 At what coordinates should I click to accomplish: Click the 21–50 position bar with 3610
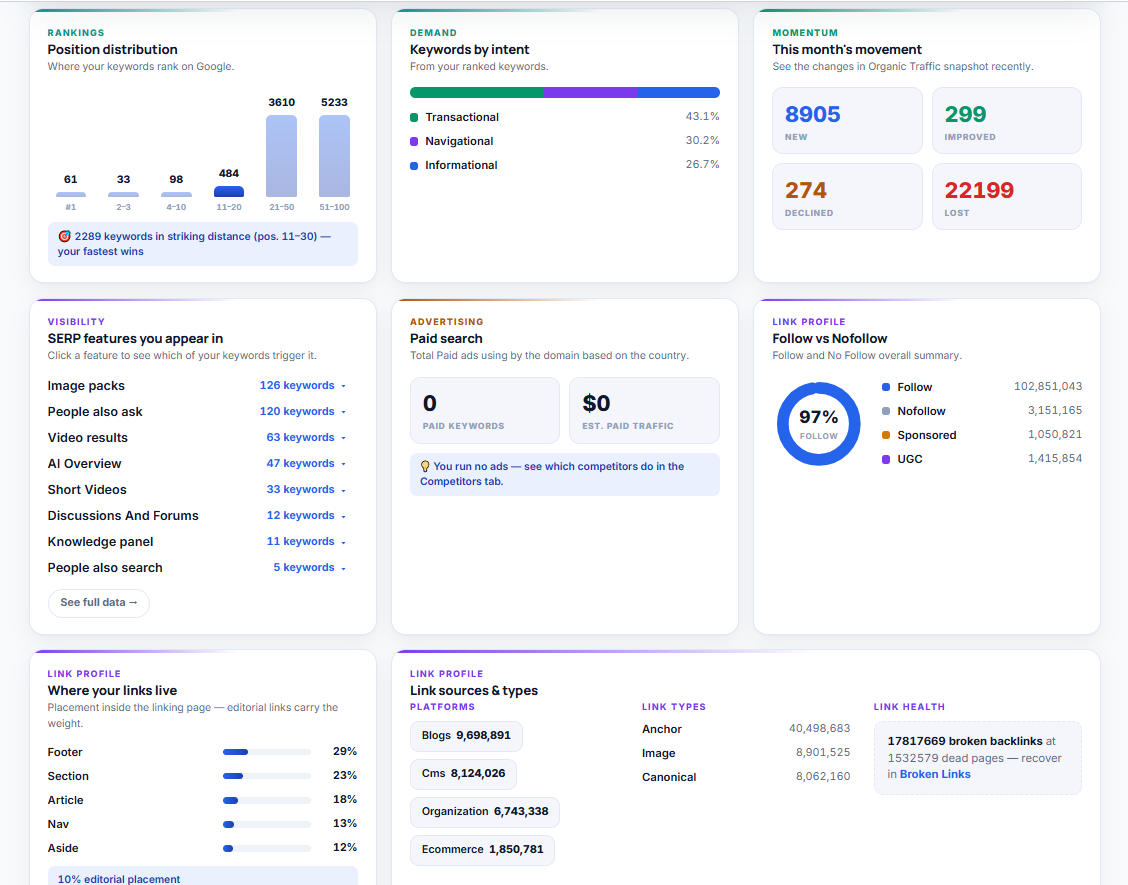click(x=281, y=156)
